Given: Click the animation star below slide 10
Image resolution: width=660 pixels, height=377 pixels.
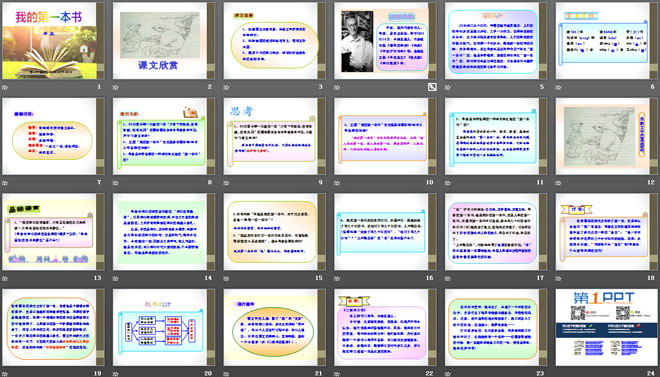Looking at the screenshot, I should (x=337, y=183).
